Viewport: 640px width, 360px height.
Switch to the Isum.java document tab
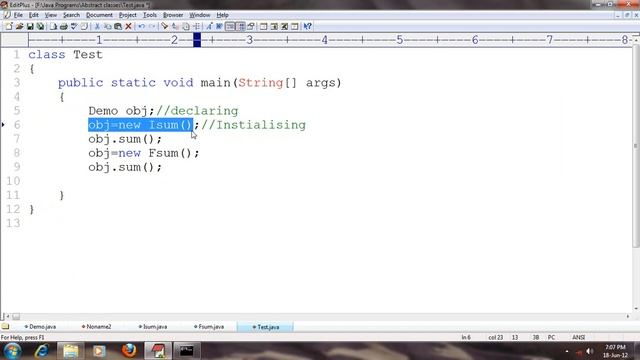[153, 327]
